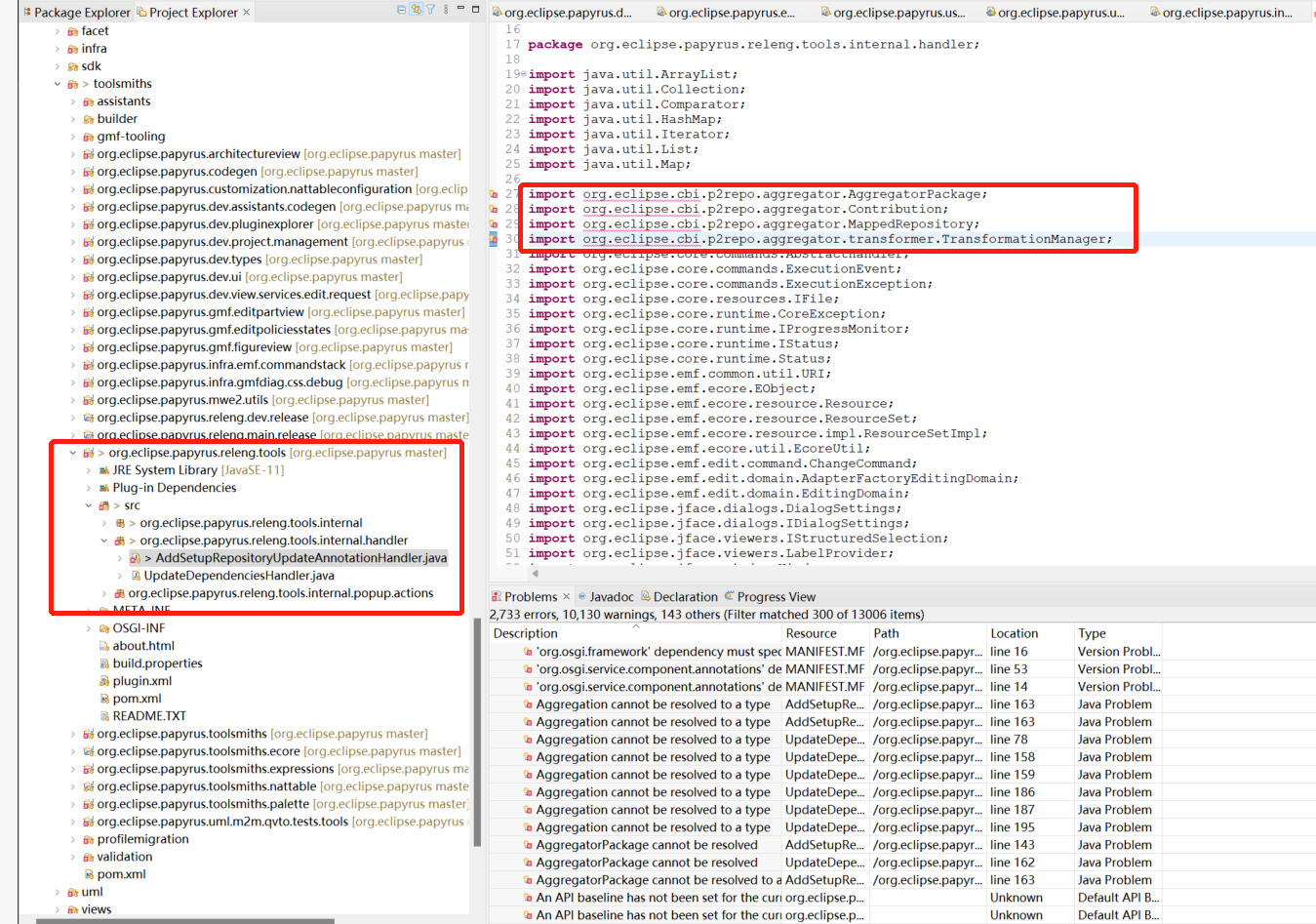Click the TransformationManager import on line 30

click(819, 239)
